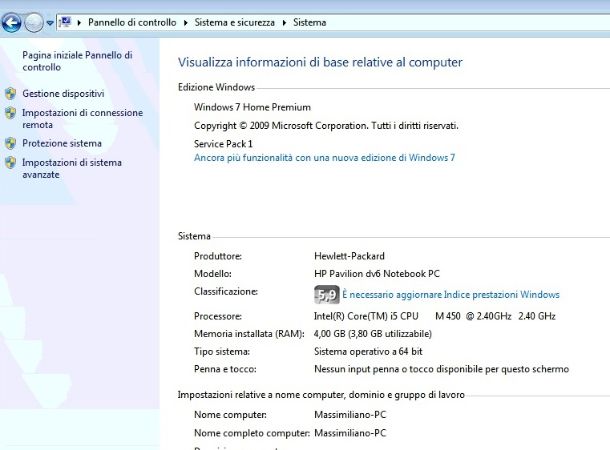Open Impostazioni di connessione remota

(x=82, y=119)
